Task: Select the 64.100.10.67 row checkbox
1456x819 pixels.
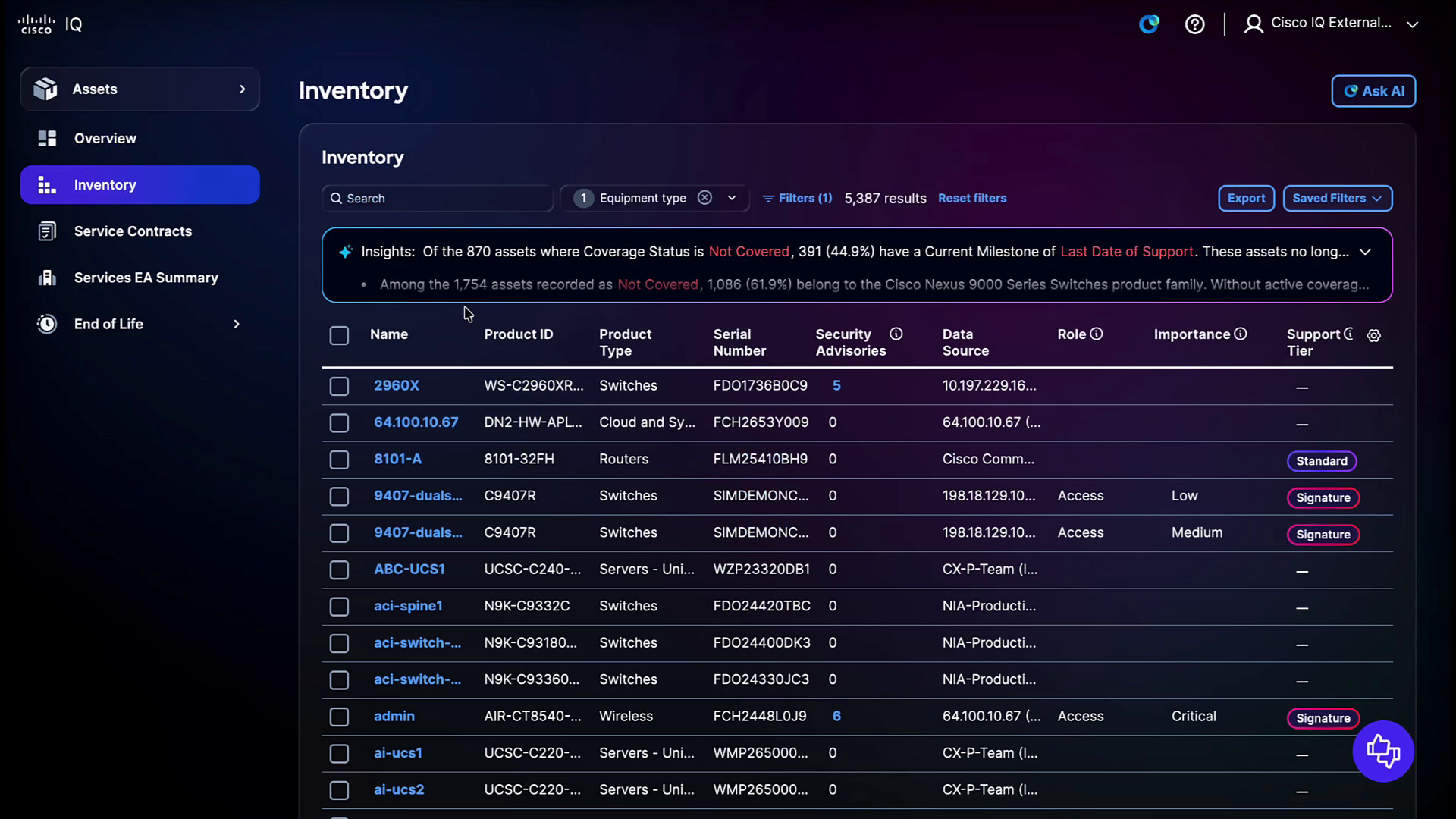Action: [339, 423]
